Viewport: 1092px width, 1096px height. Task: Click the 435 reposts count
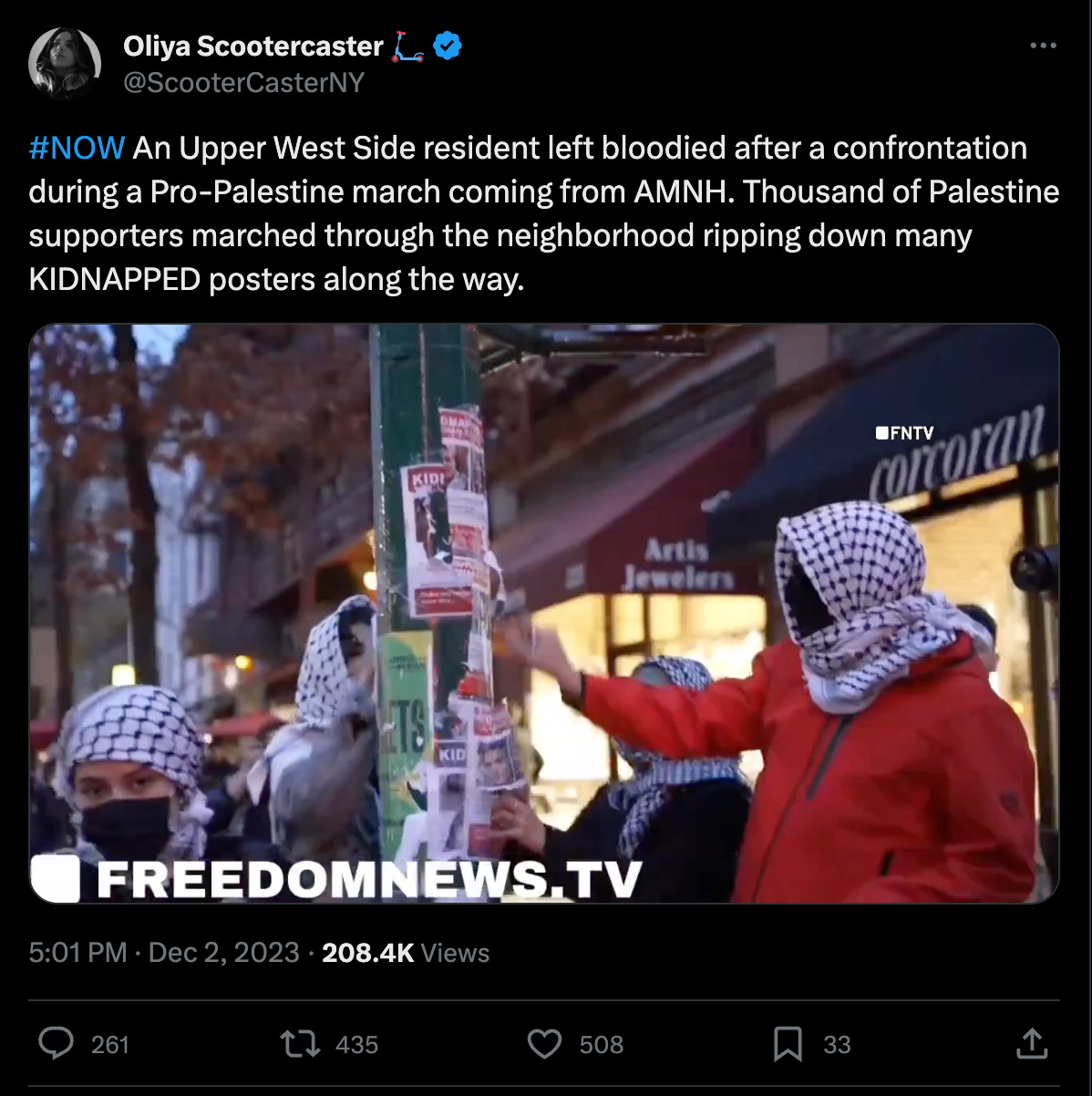pos(356,1044)
